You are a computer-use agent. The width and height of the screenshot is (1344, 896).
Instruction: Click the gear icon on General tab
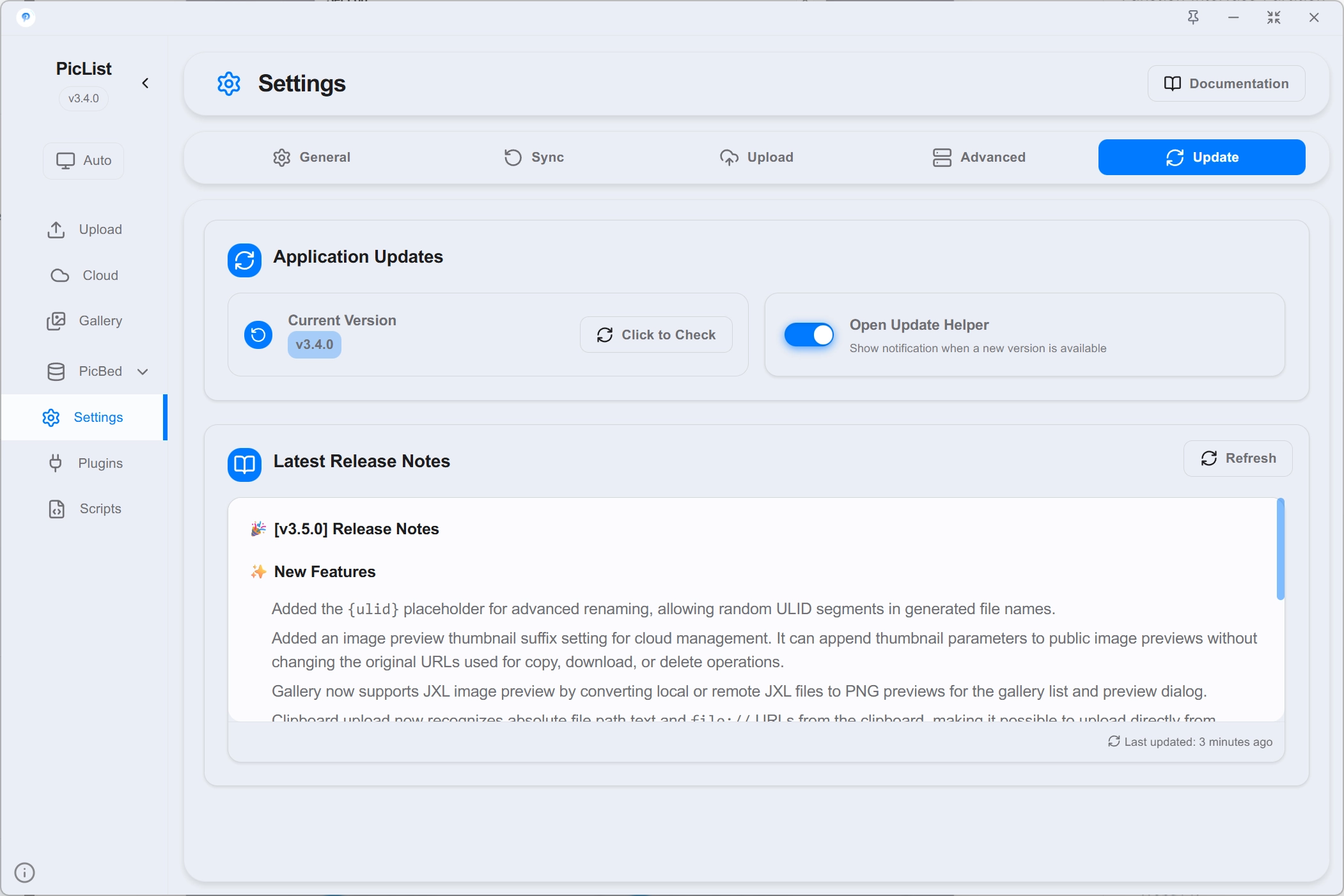tap(282, 157)
